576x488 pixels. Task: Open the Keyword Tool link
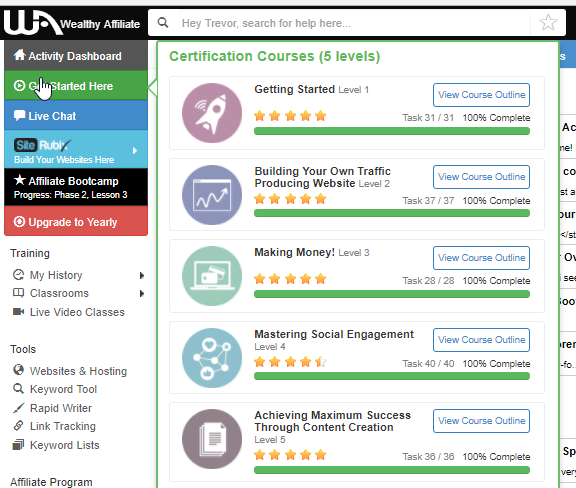click(63, 389)
